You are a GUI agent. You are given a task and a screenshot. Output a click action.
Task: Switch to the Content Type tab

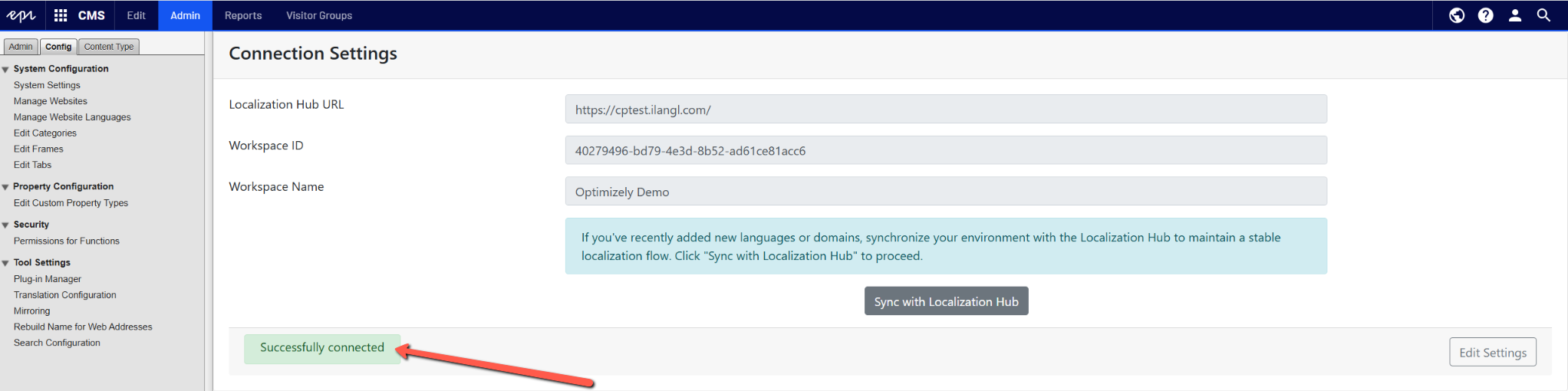pos(108,47)
